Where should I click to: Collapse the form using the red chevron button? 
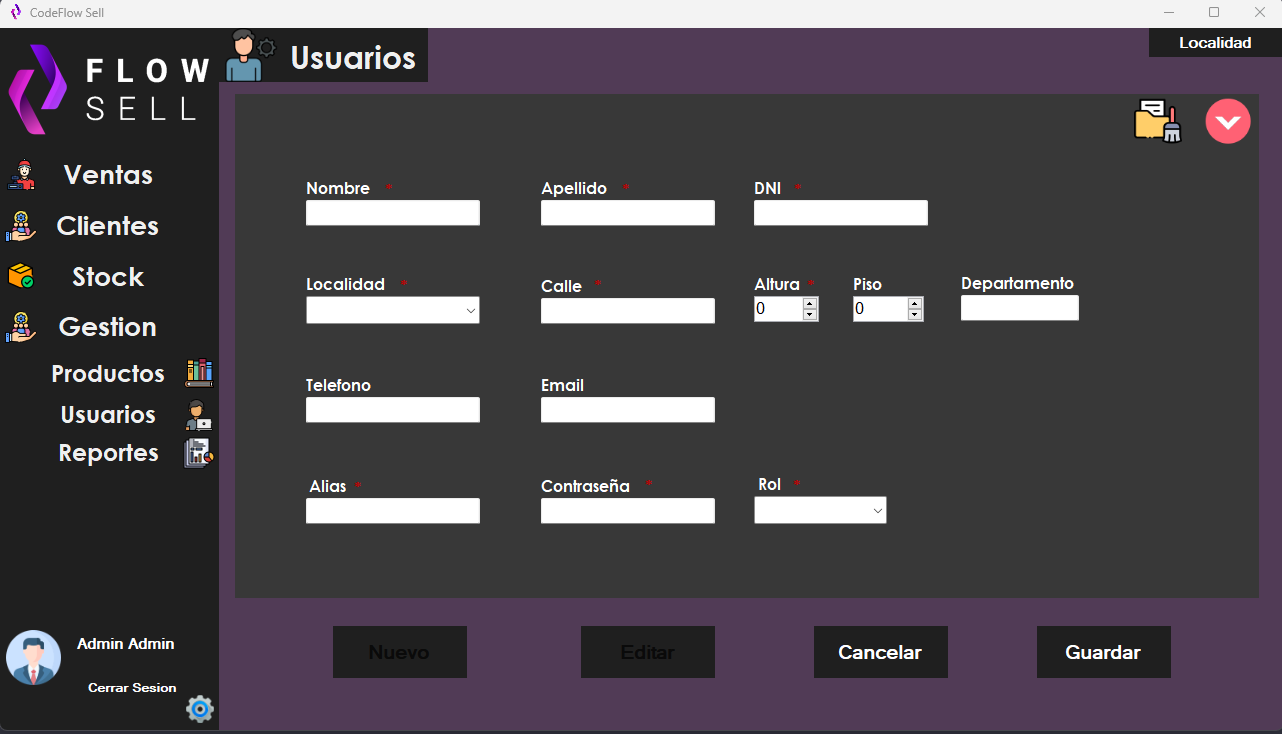tap(1228, 120)
